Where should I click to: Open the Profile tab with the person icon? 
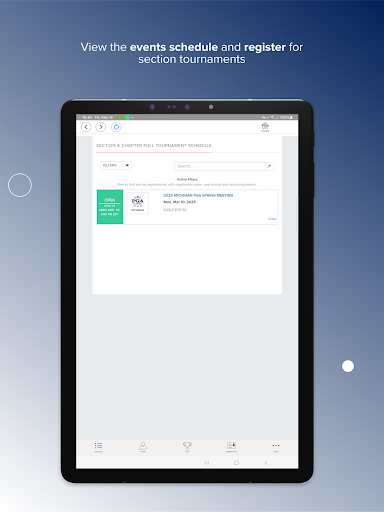pos(143,447)
